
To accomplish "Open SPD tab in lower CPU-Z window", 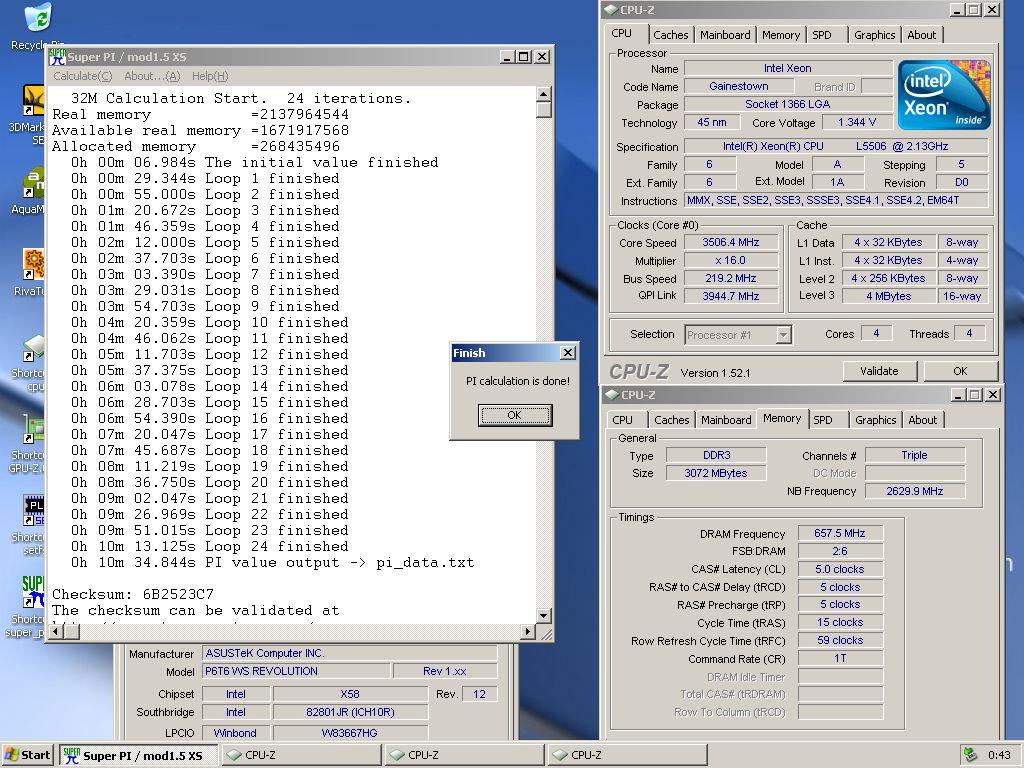I will tap(823, 420).
